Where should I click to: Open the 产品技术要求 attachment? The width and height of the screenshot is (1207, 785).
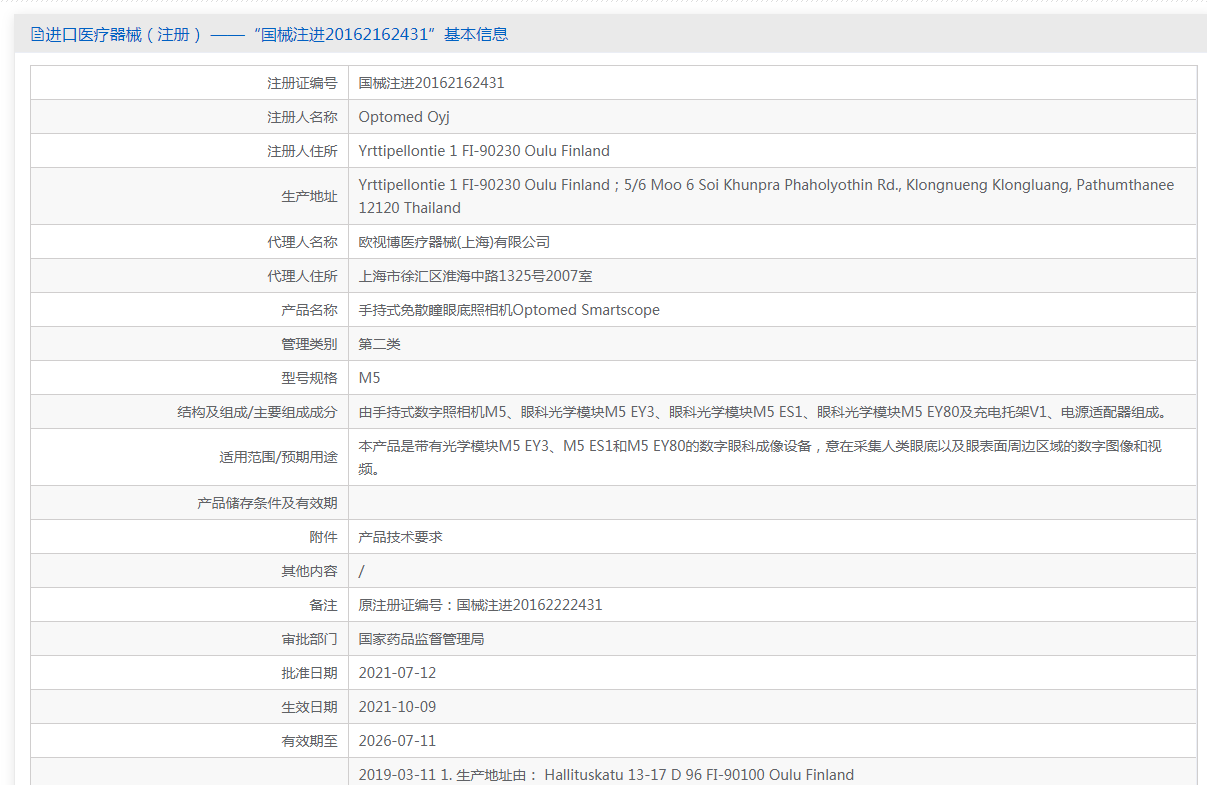click(401, 537)
